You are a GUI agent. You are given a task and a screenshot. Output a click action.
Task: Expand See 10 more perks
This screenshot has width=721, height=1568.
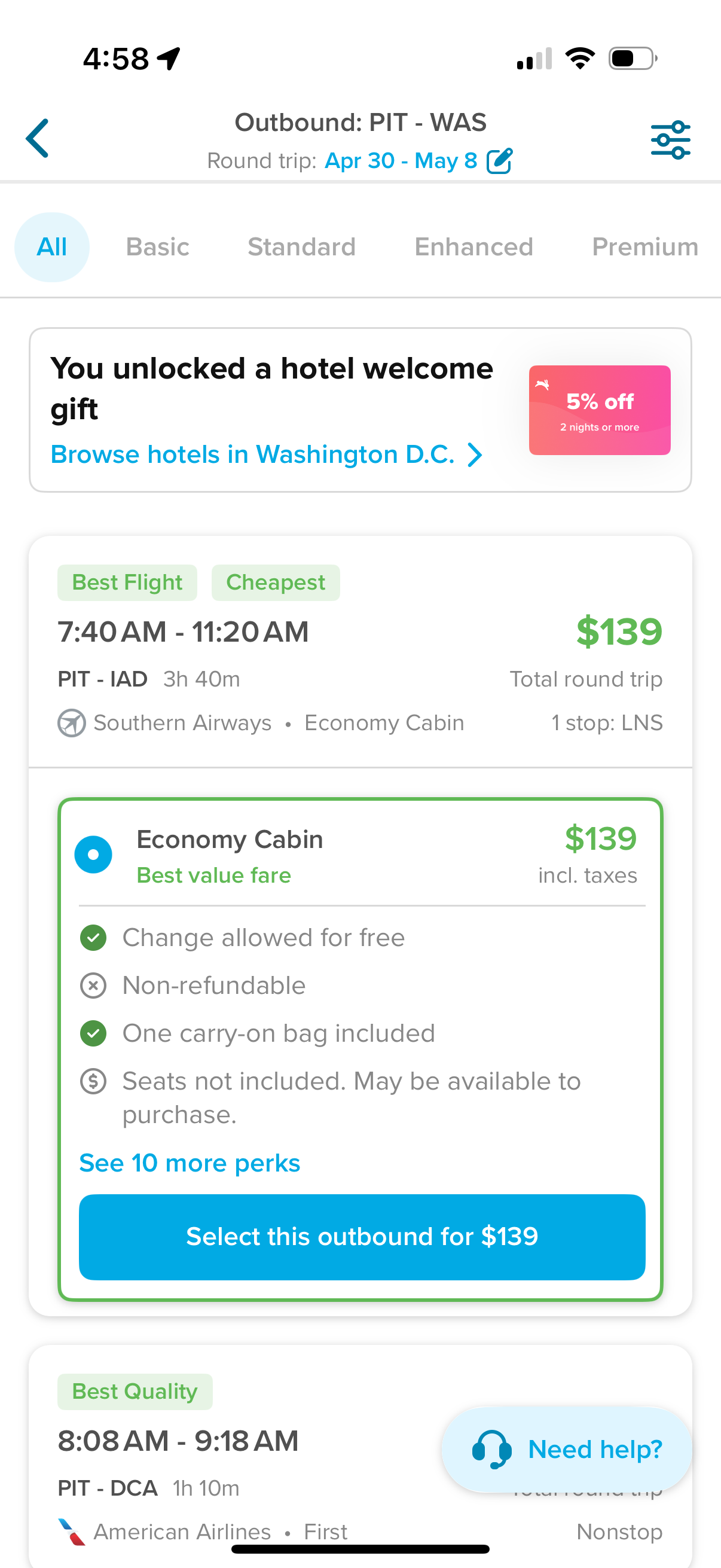click(x=190, y=1163)
